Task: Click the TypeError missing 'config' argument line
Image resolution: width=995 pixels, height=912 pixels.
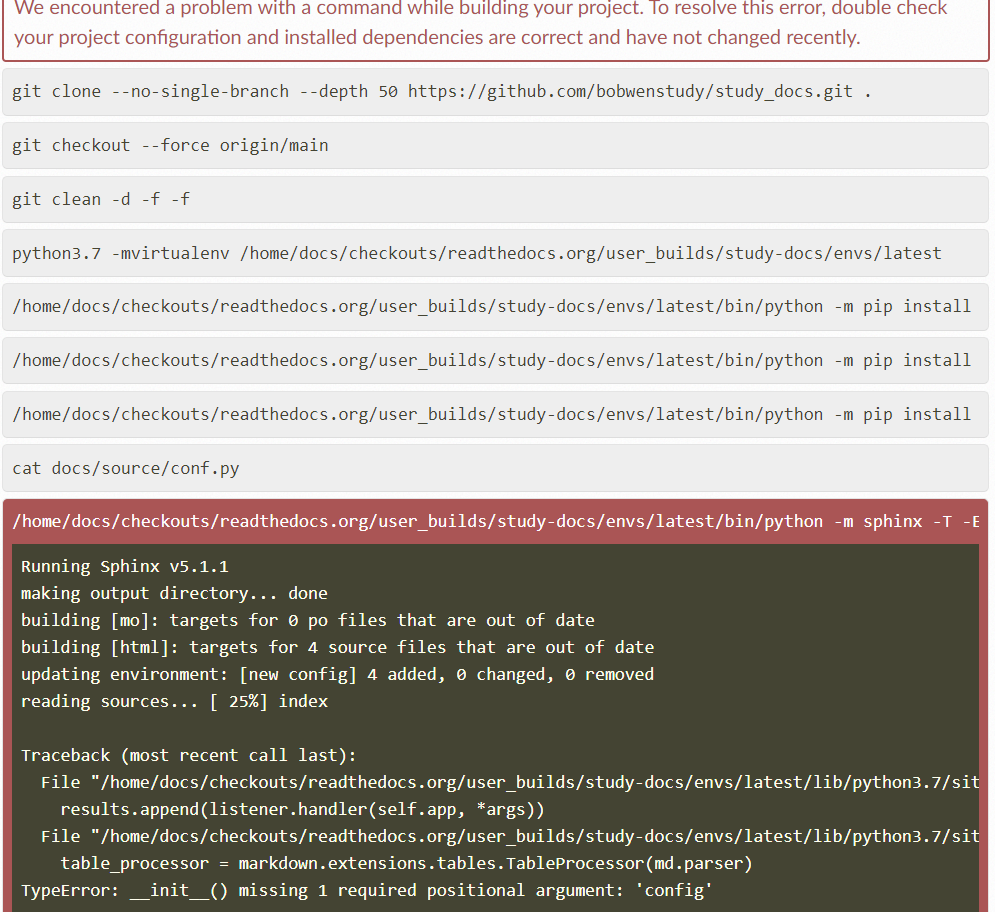Action: [x=367, y=891]
